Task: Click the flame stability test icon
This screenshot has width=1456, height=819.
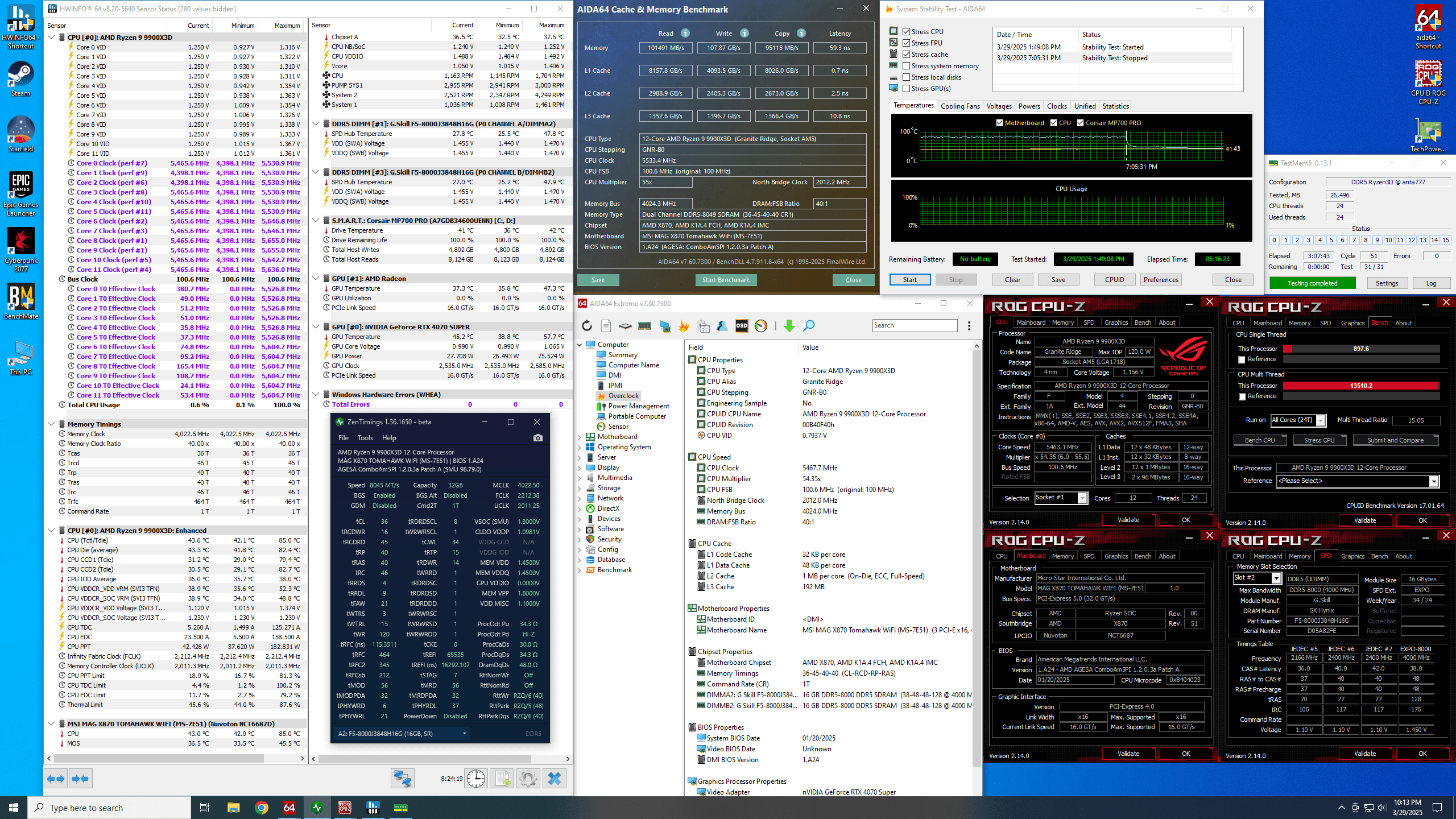Action: [684, 326]
